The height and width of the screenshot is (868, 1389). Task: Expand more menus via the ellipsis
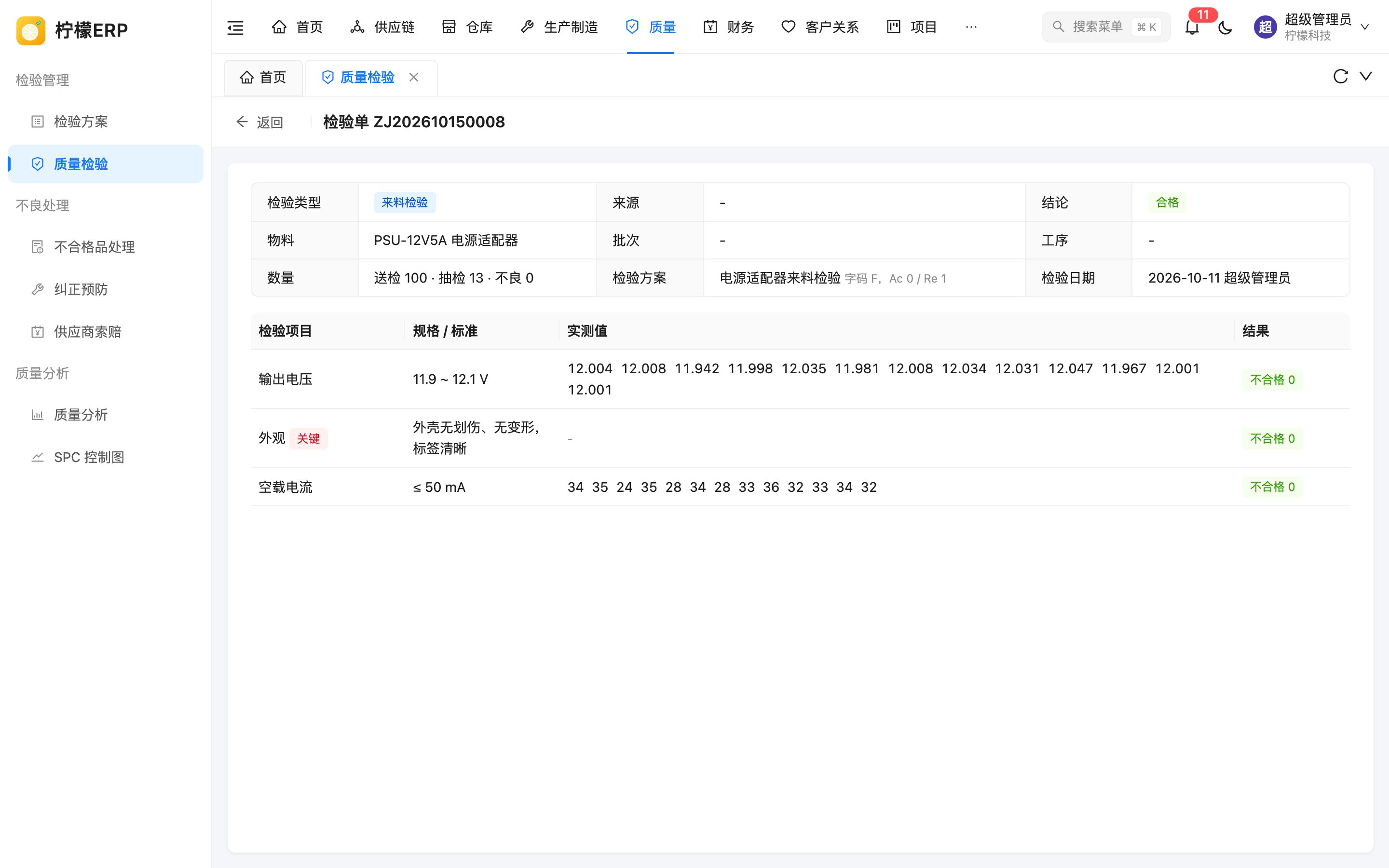pos(971,27)
